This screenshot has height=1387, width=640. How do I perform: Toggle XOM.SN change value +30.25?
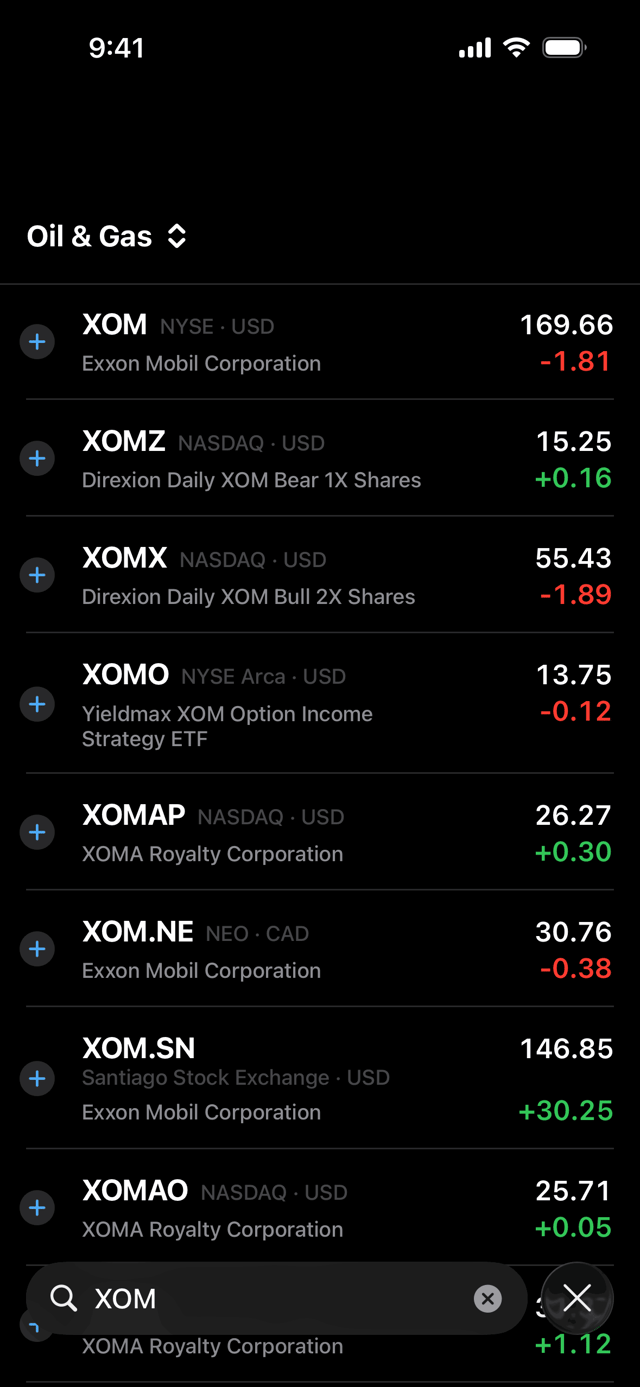point(566,1111)
